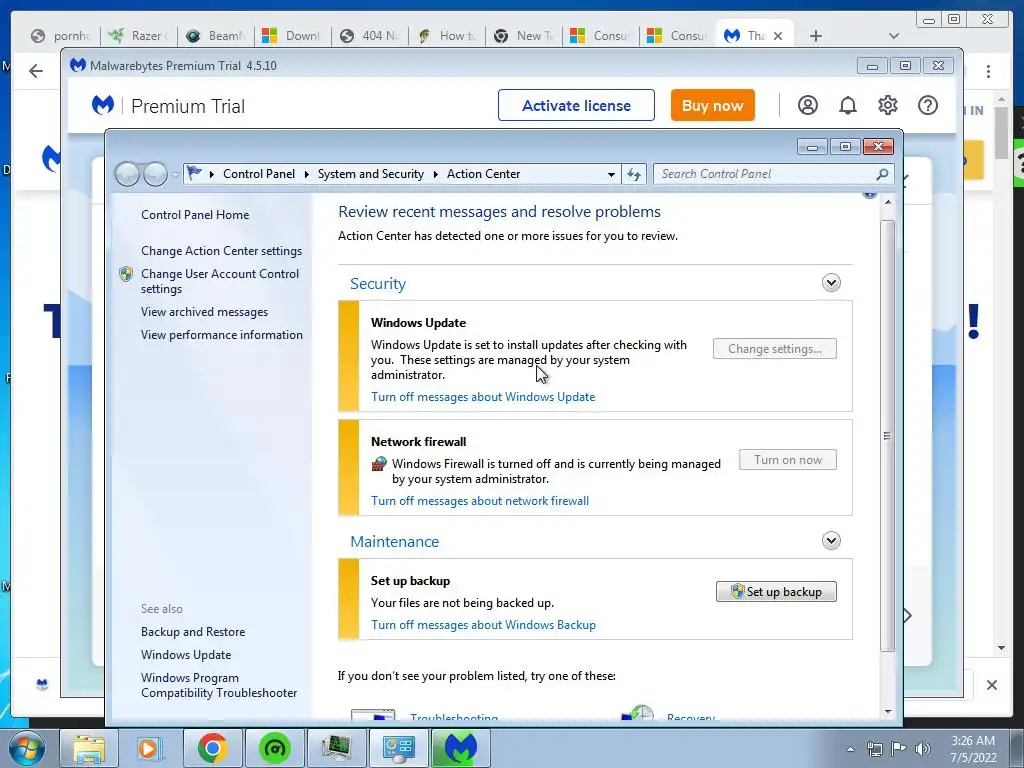Image resolution: width=1024 pixels, height=768 pixels.
Task: Open Windows Update under See also
Action: 186,655
